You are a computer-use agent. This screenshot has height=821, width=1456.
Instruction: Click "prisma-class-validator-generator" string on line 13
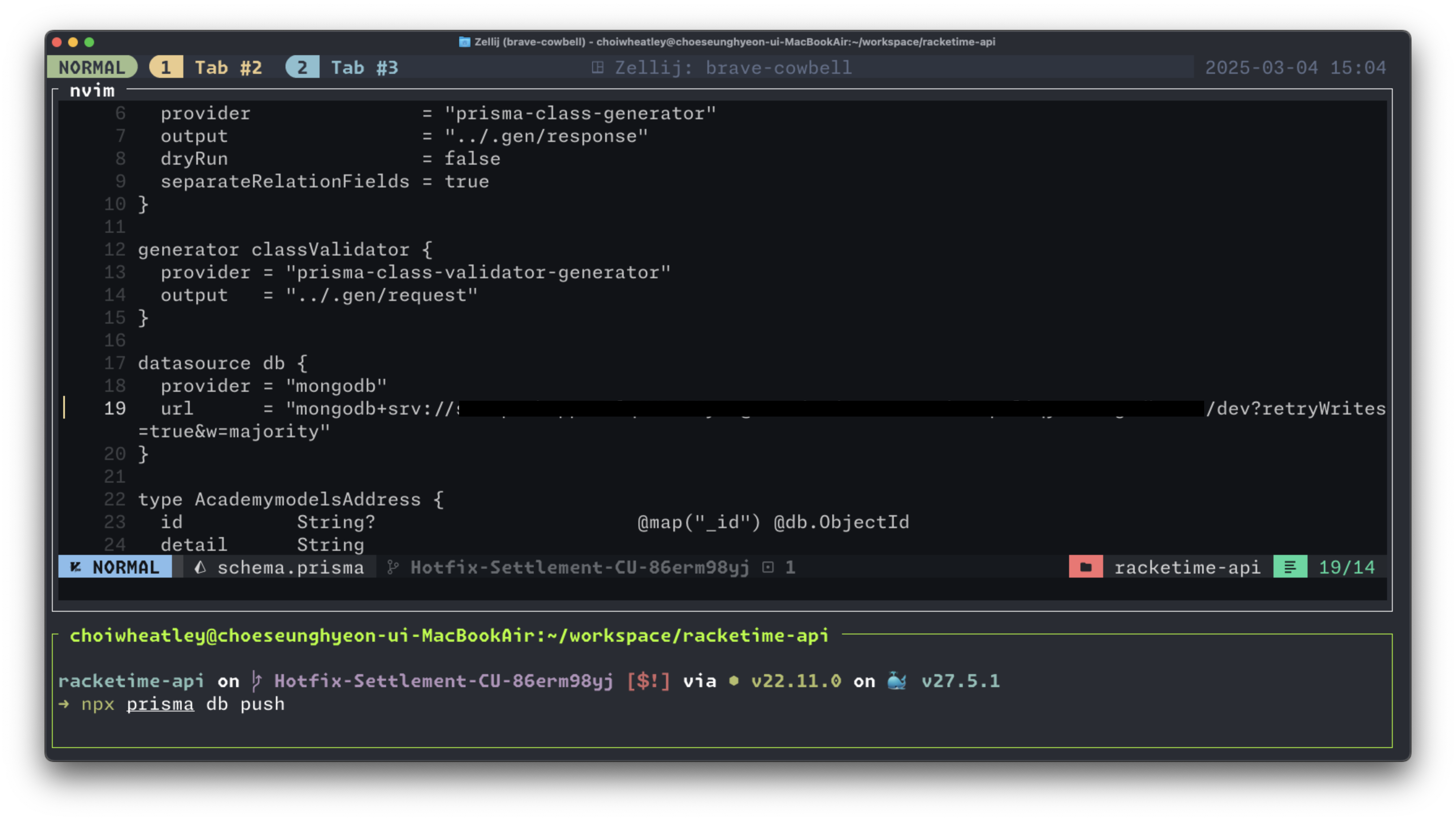pyautogui.click(x=478, y=272)
